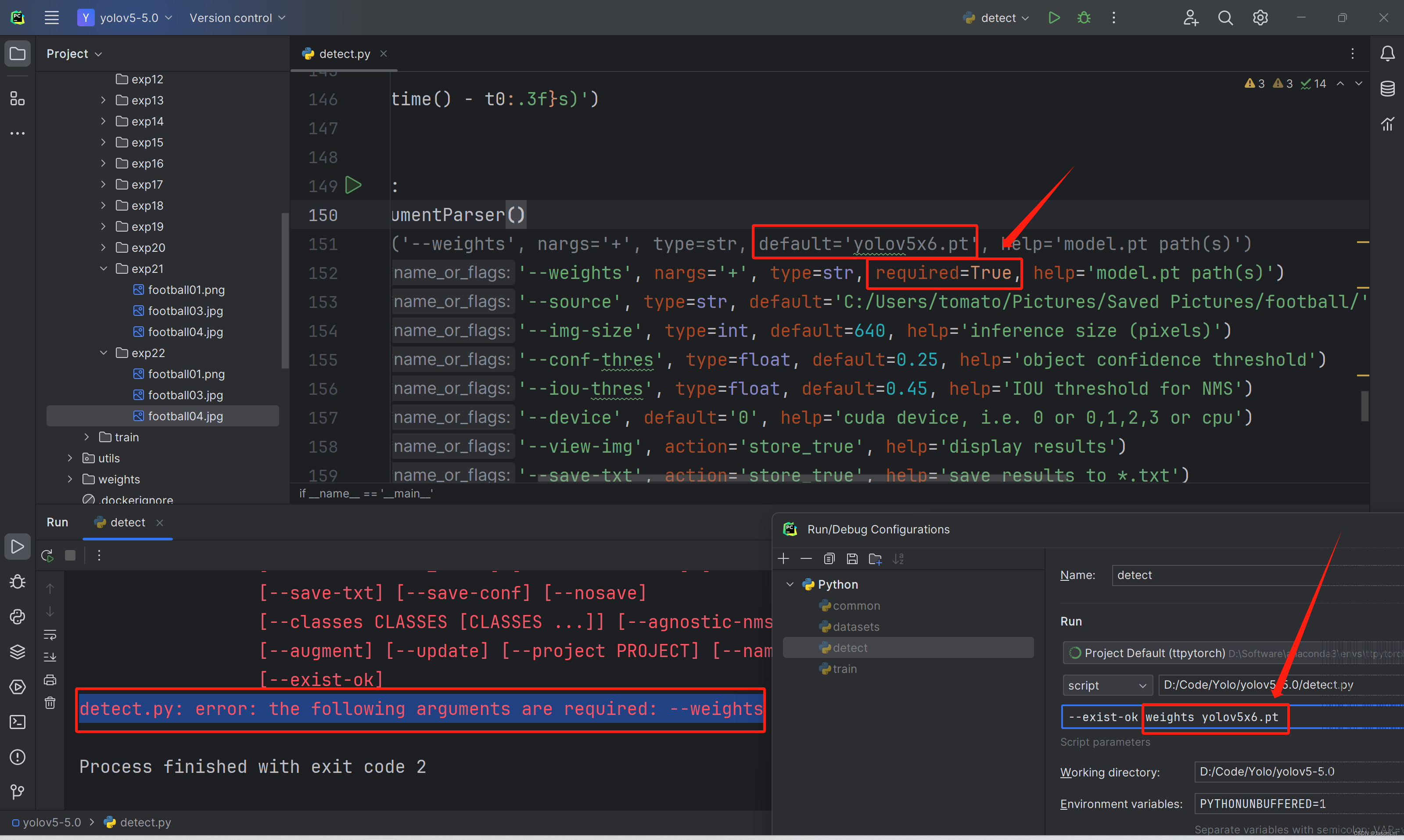1404x840 pixels.
Task: Click the configuration Name field
Action: (1258, 575)
